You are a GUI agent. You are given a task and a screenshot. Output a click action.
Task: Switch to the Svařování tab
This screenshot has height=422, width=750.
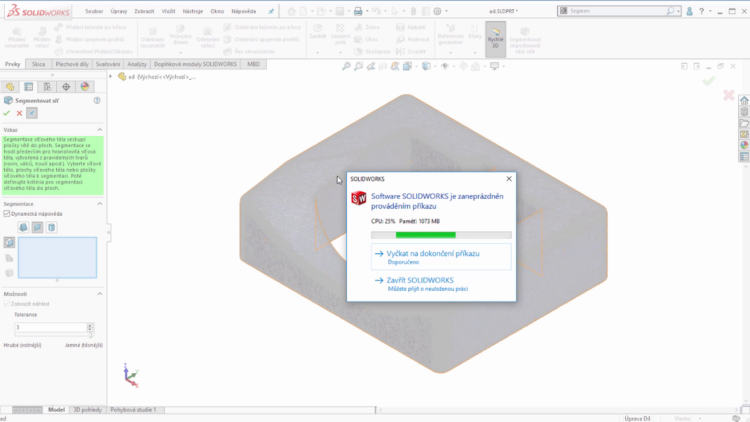pyautogui.click(x=108, y=64)
